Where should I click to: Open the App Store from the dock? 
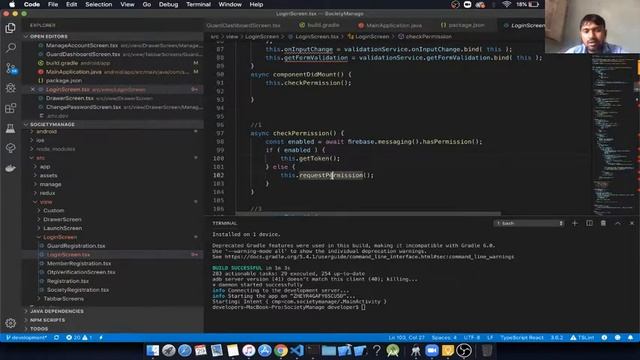click(264, 351)
